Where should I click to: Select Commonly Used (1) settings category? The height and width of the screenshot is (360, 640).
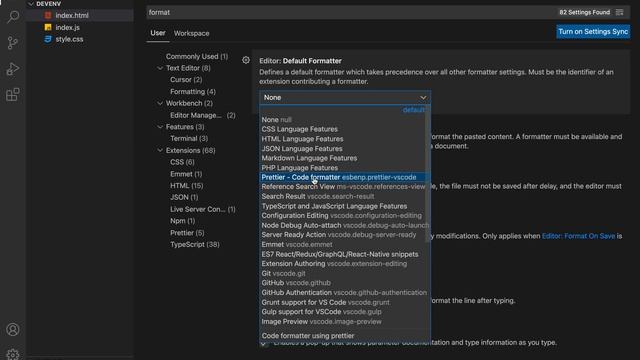(x=197, y=56)
